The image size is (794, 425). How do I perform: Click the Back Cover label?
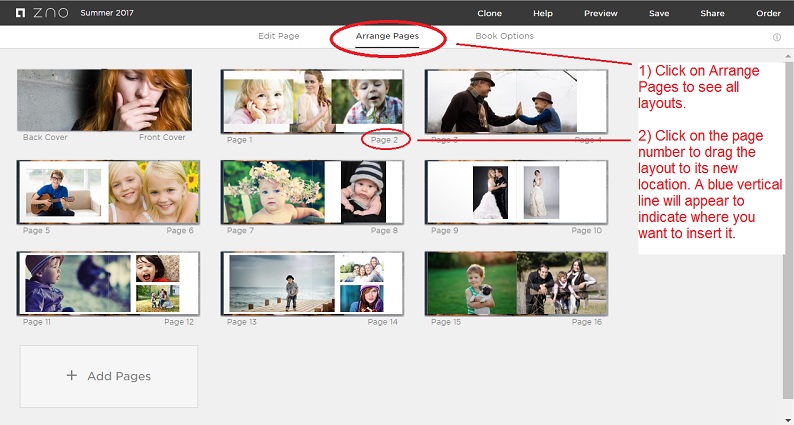pos(45,137)
